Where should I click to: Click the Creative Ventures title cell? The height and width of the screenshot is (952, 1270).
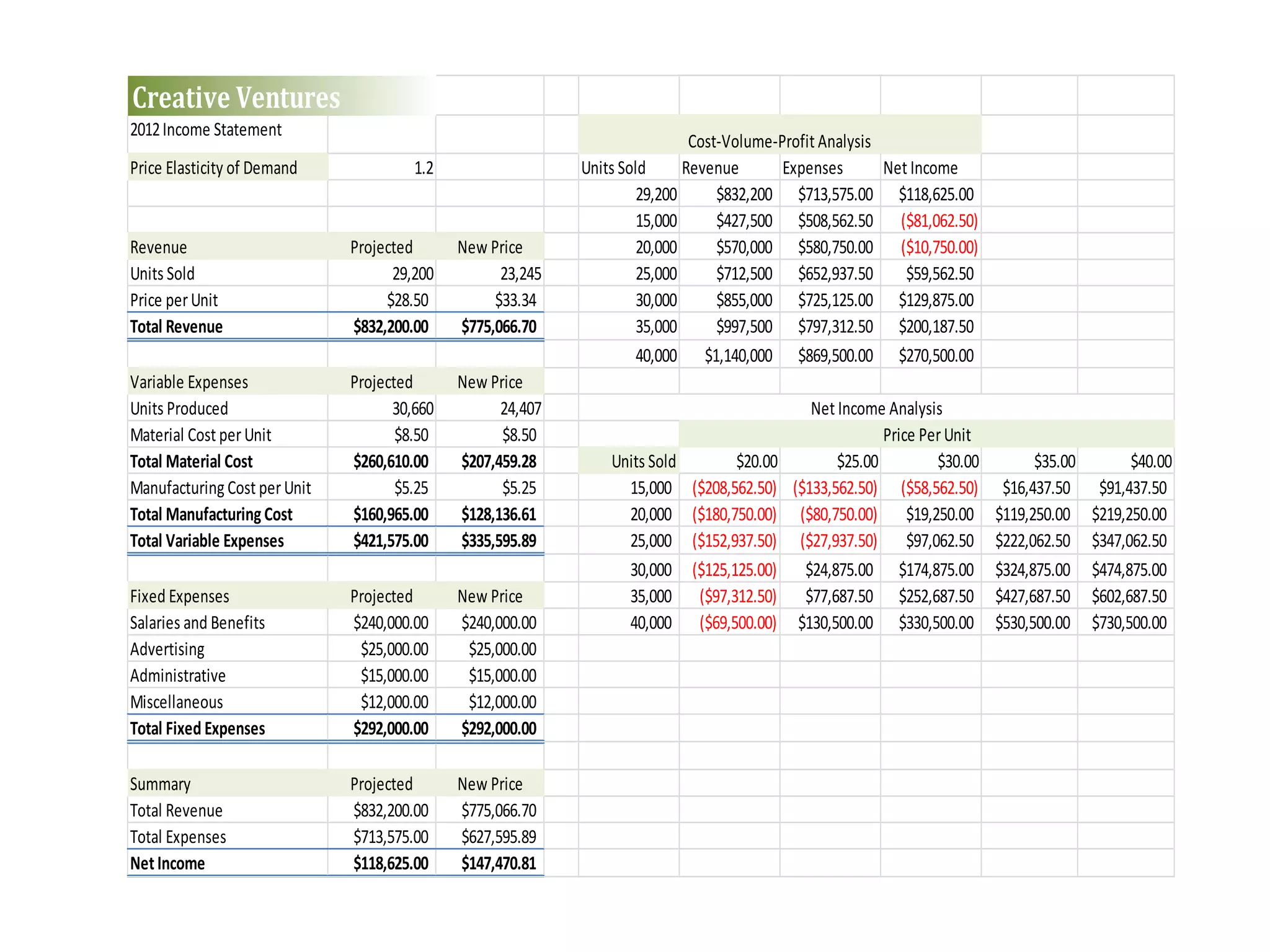[236, 97]
